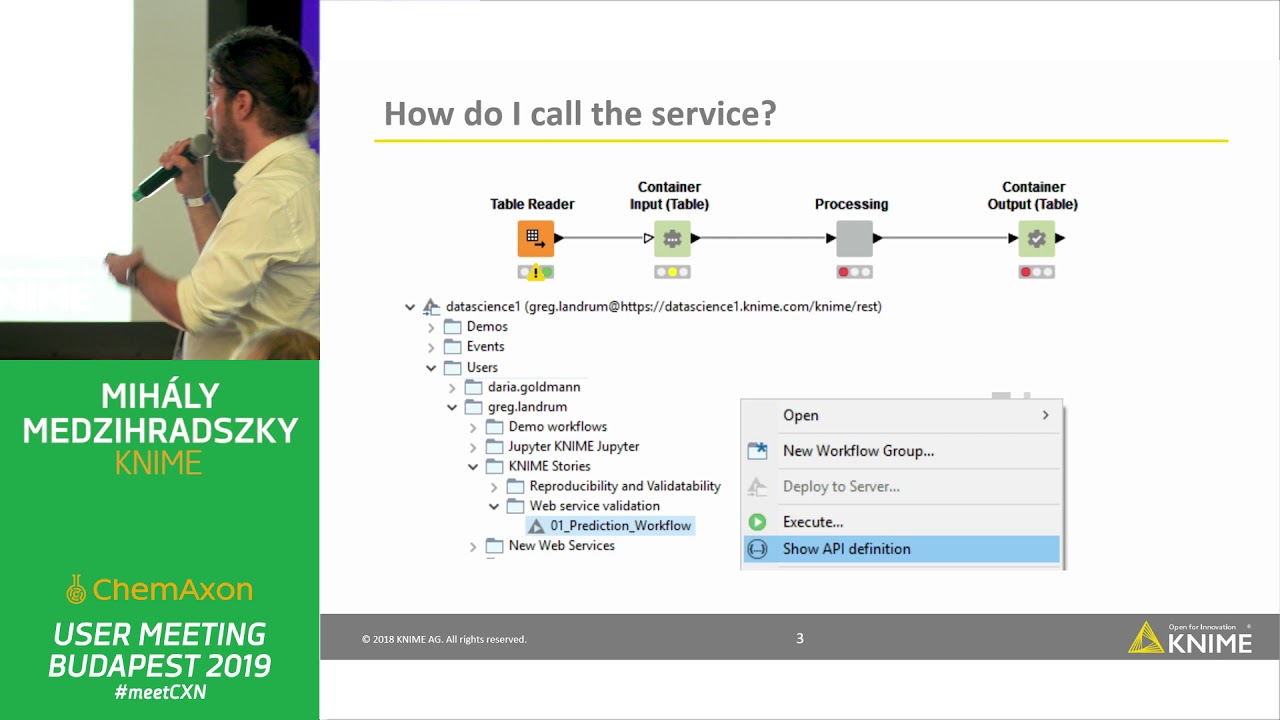Click the Processing node label

(851, 204)
